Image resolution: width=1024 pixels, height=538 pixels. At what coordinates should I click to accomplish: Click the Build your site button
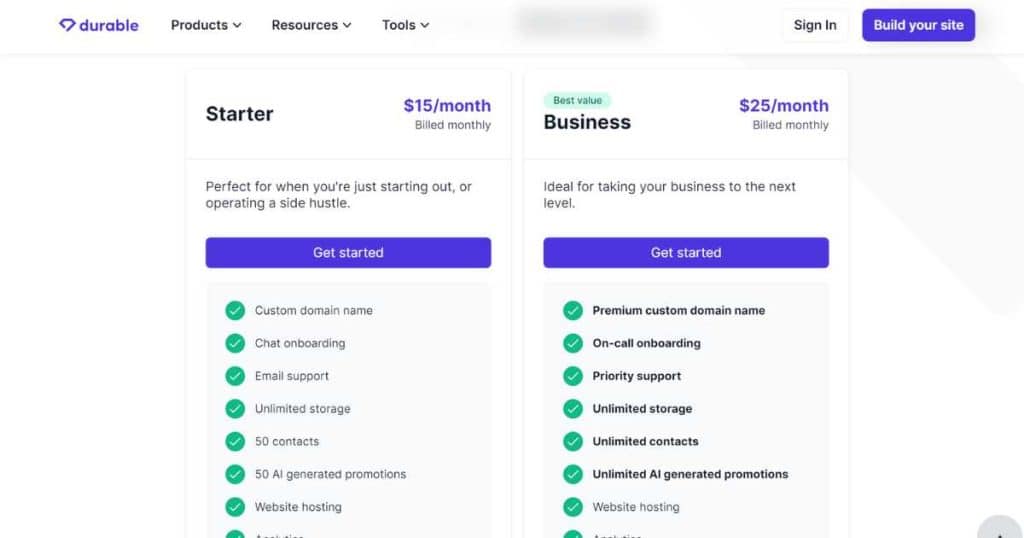pos(918,25)
